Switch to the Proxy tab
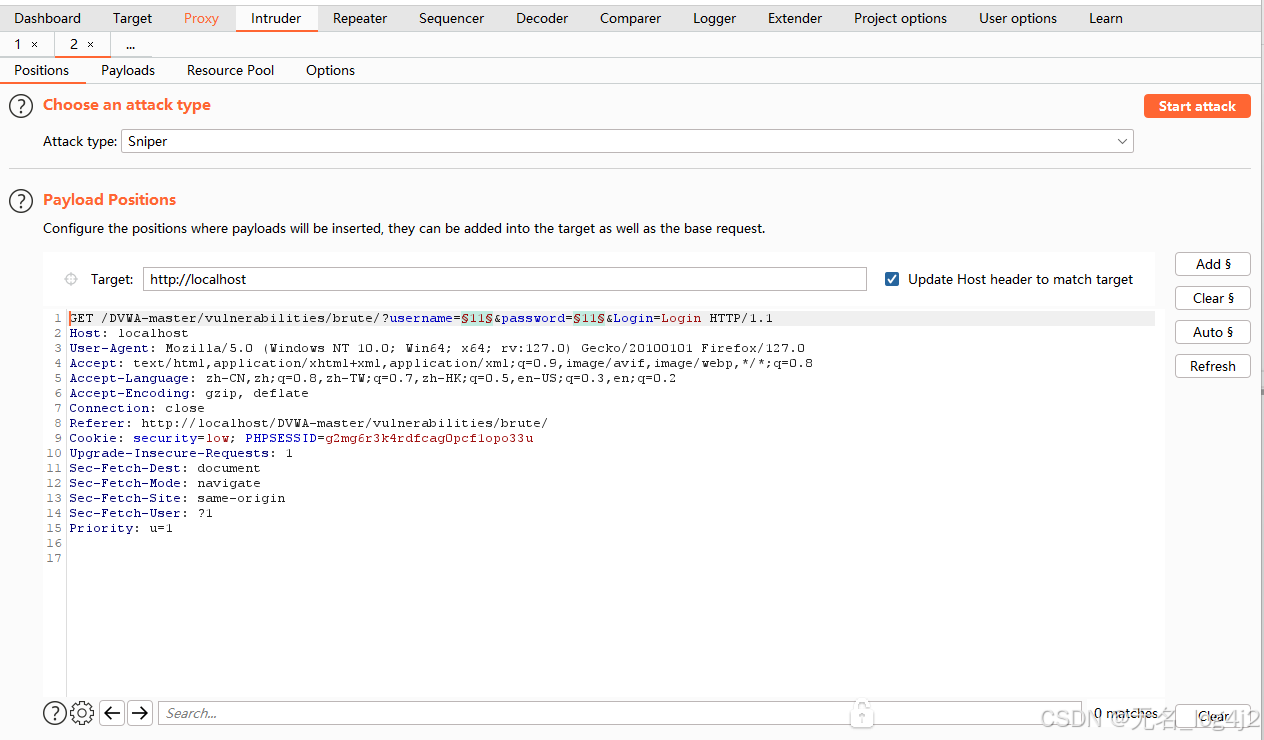Image resolution: width=1264 pixels, height=740 pixels. [201, 18]
